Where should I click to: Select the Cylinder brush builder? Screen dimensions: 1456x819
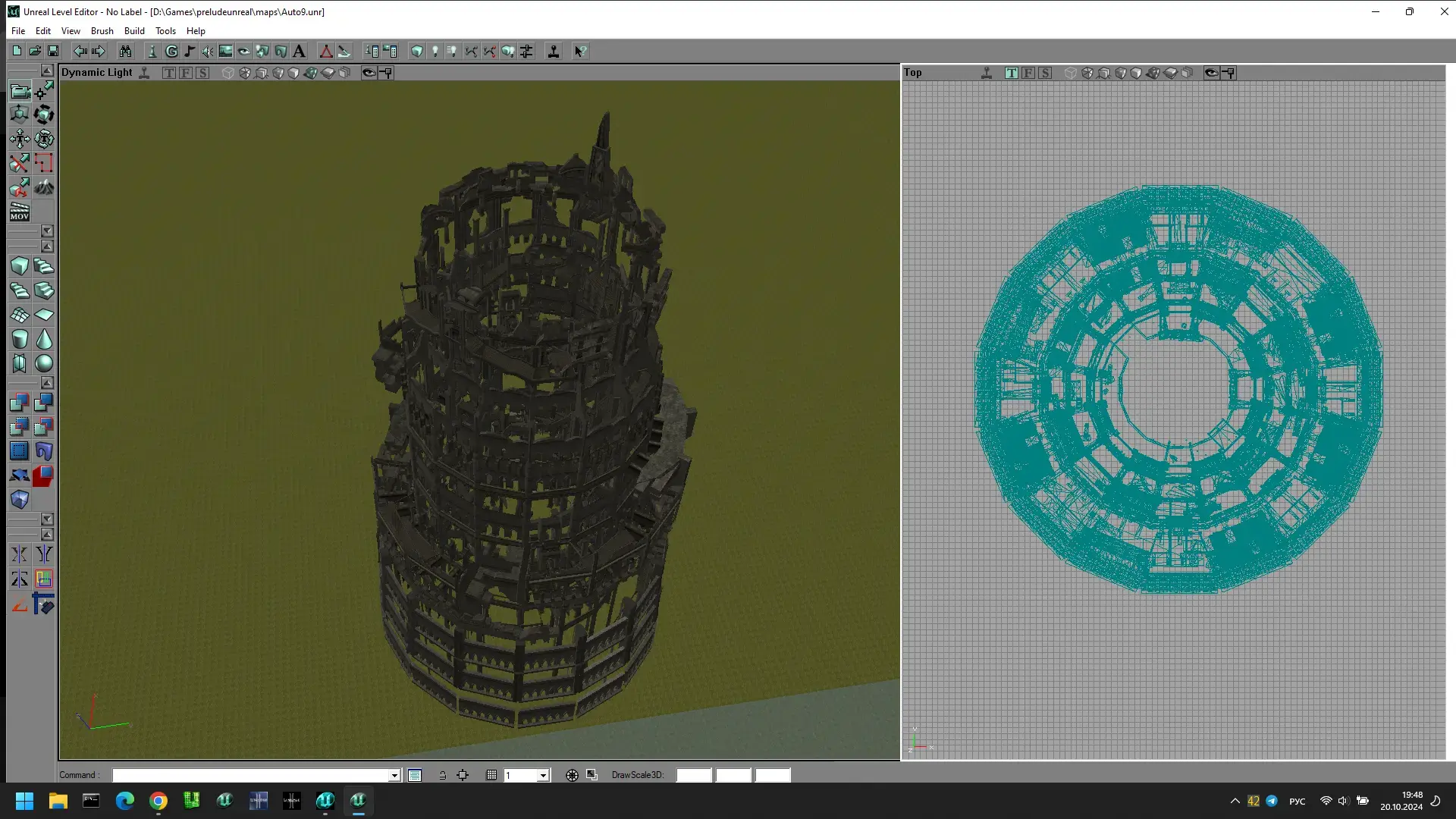point(20,339)
